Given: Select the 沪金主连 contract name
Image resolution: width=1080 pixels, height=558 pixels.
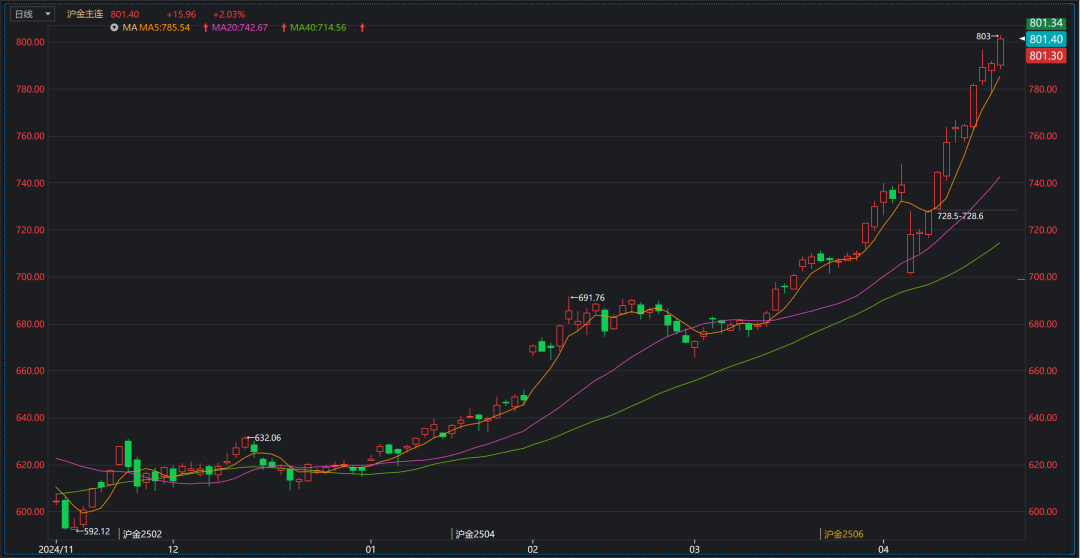Looking at the screenshot, I should point(85,14).
